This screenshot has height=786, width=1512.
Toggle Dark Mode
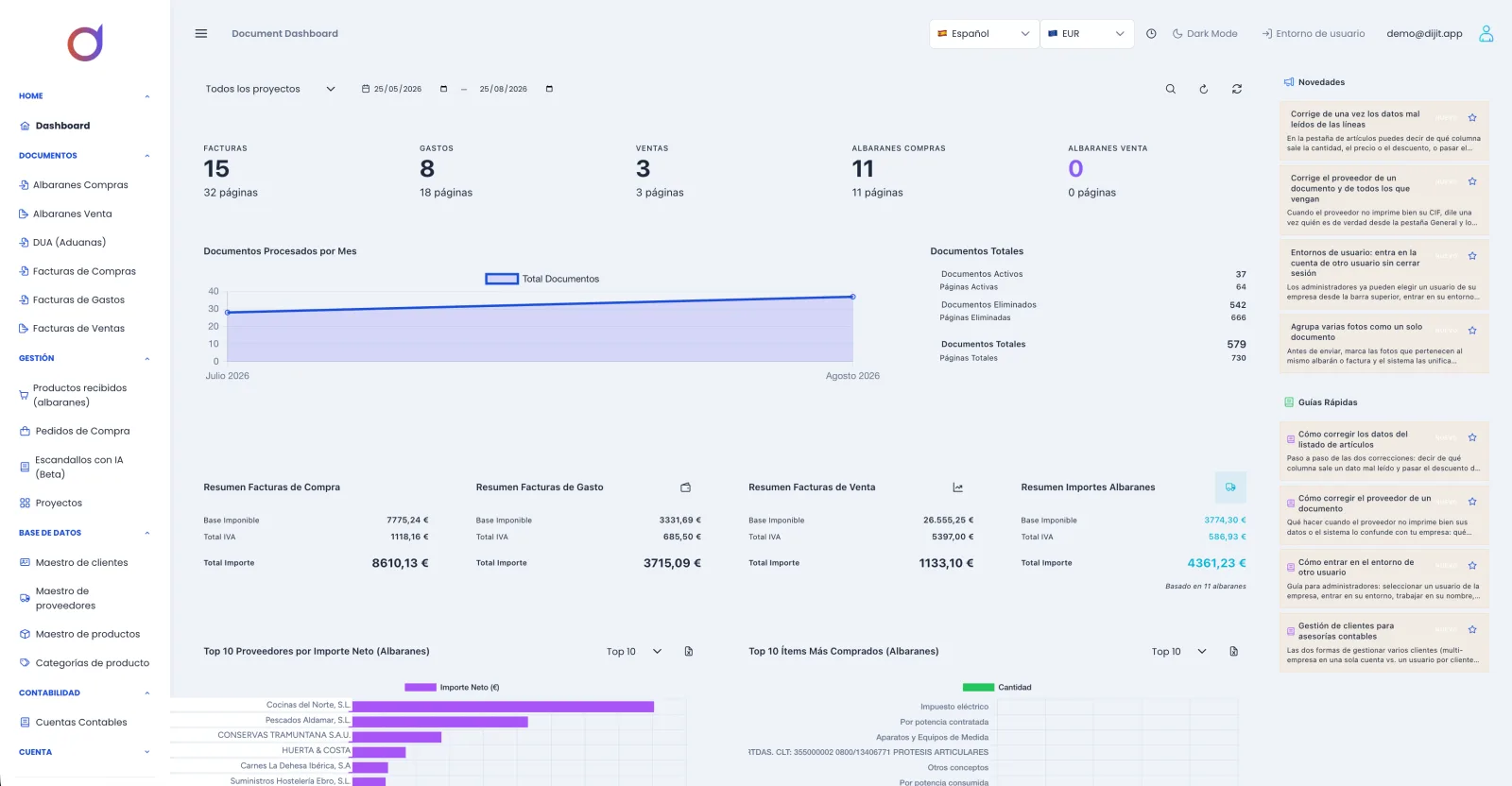point(1205,33)
